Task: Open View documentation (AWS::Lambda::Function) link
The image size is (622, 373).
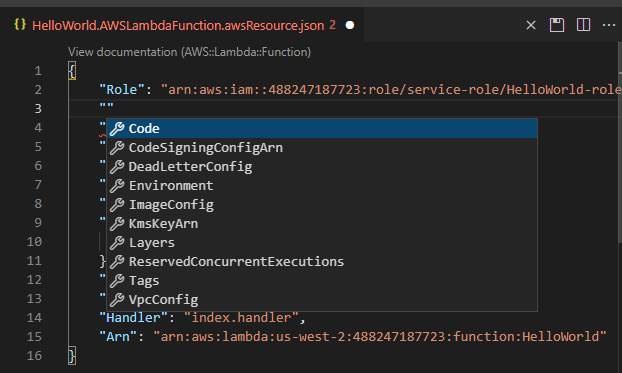Action: pyautogui.click(x=189, y=52)
